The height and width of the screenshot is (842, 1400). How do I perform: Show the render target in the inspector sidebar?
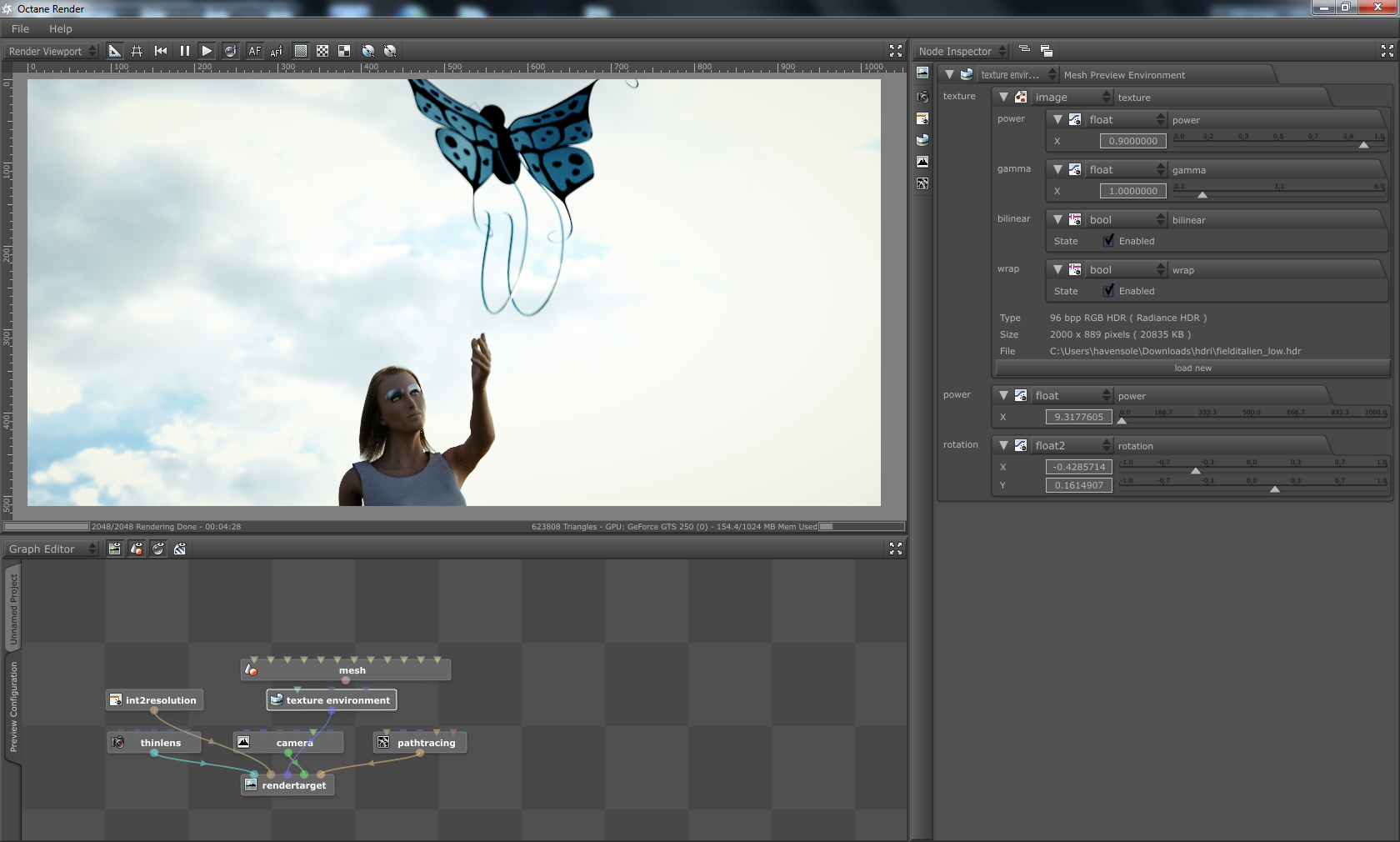922,73
